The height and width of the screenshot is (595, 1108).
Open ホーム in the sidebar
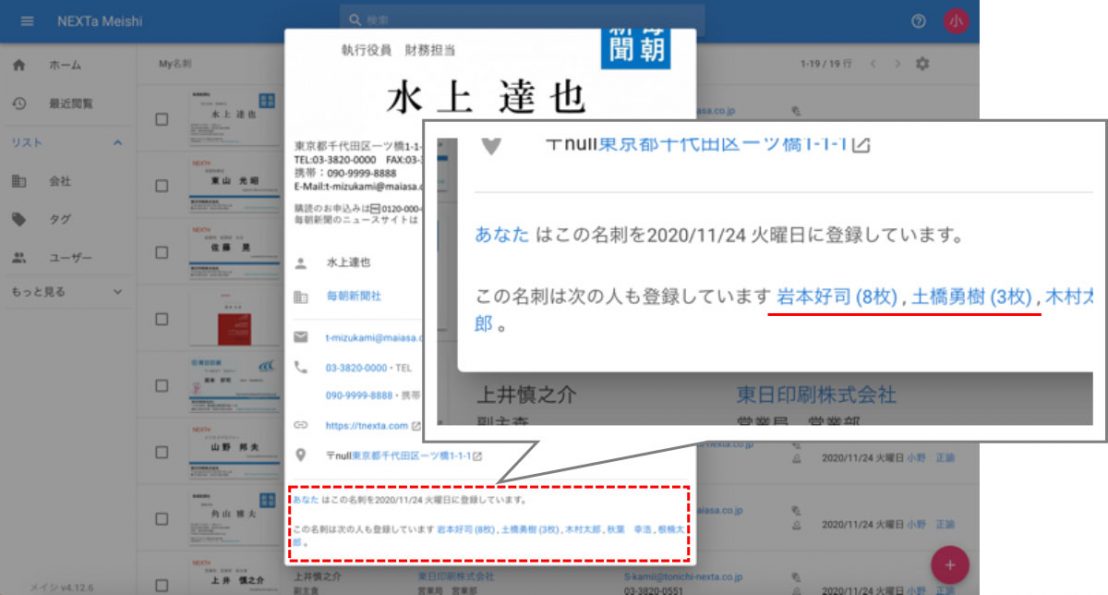pyautogui.click(x=65, y=65)
